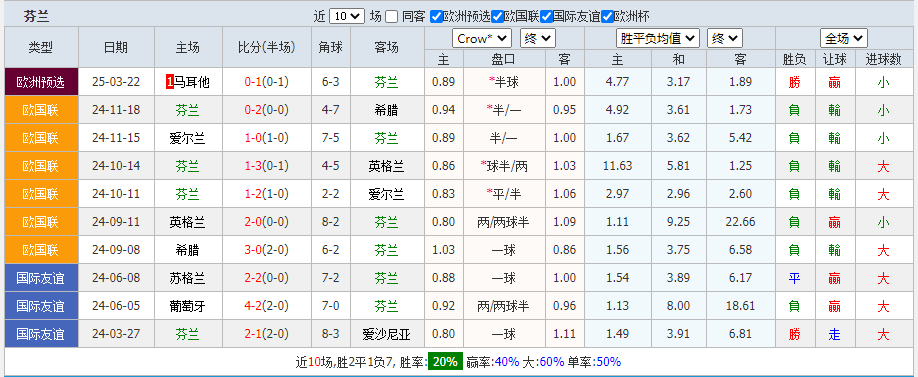Open the Crow* bookmaker dropdown
The width and height of the screenshot is (918, 377).
[x=482, y=39]
